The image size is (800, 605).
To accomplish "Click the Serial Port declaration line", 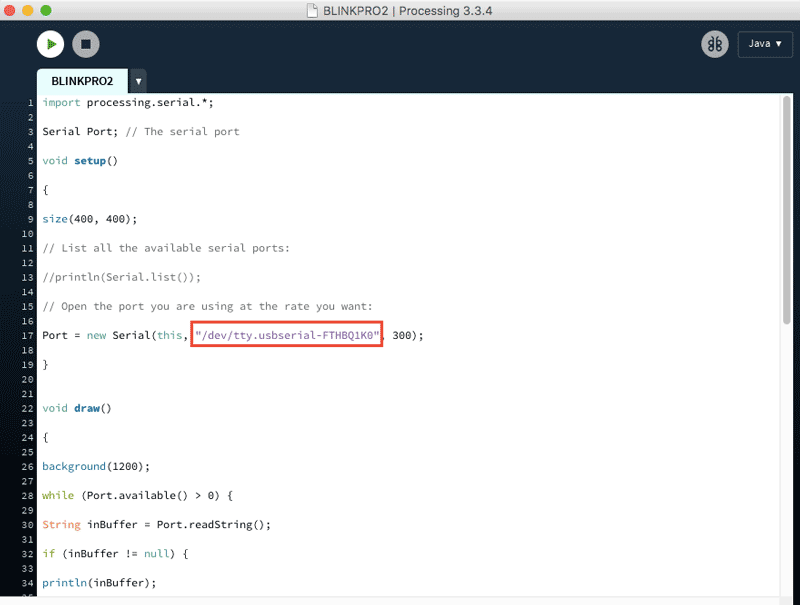I will click(x=141, y=132).
